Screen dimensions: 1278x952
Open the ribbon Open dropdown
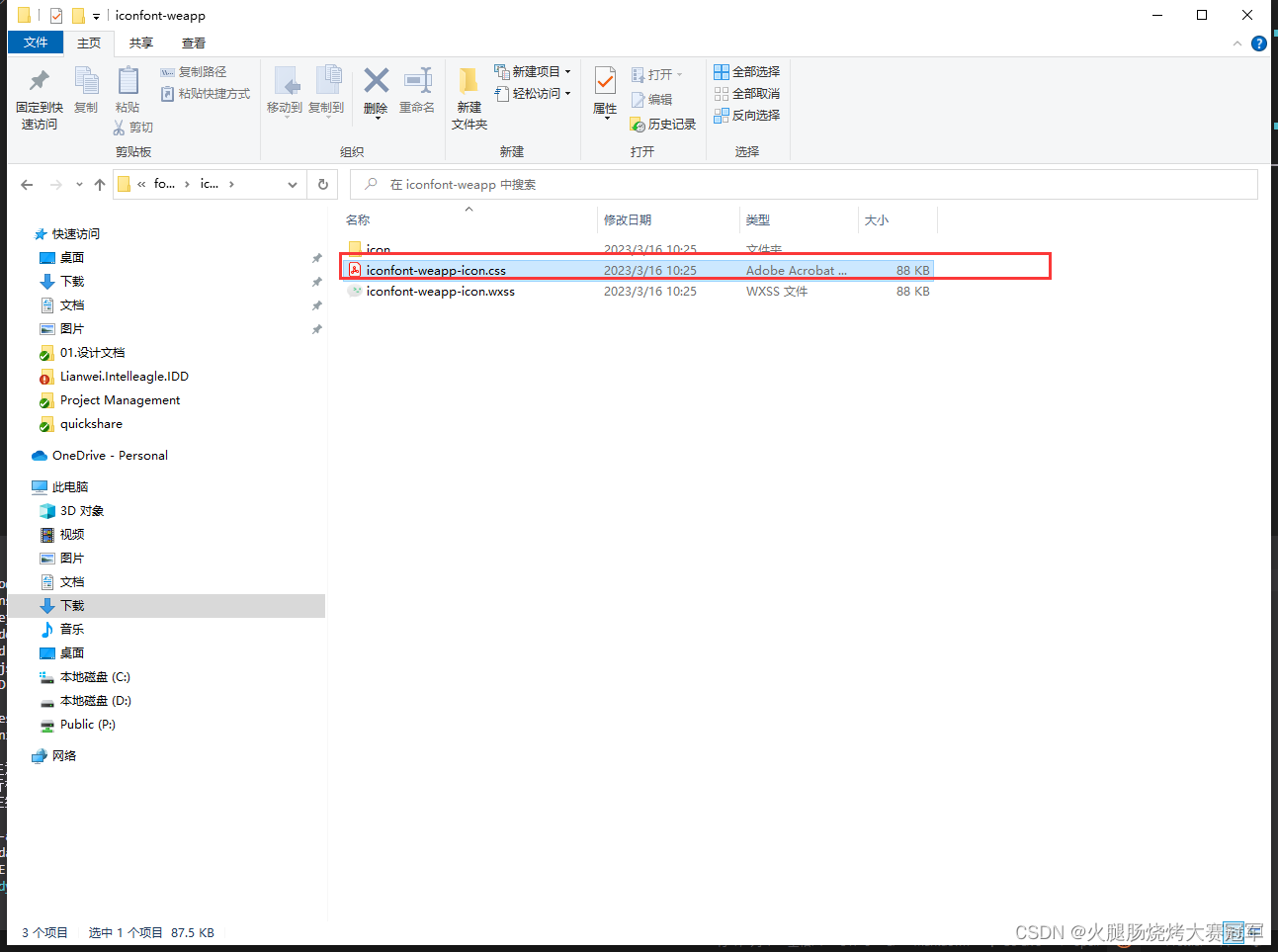657,75
